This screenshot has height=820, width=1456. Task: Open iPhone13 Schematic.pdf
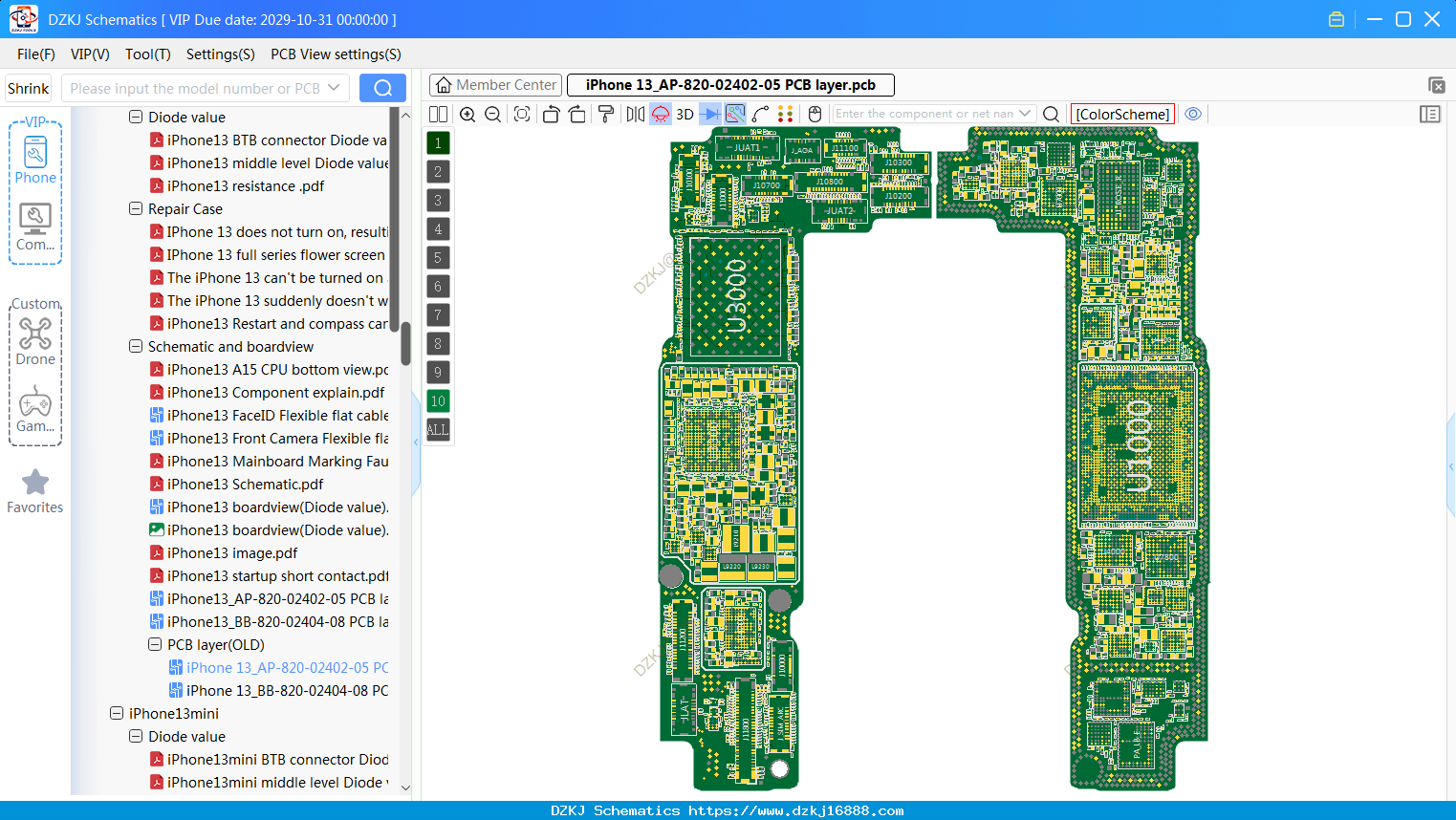pyautogui.click(x=245, y=484)
